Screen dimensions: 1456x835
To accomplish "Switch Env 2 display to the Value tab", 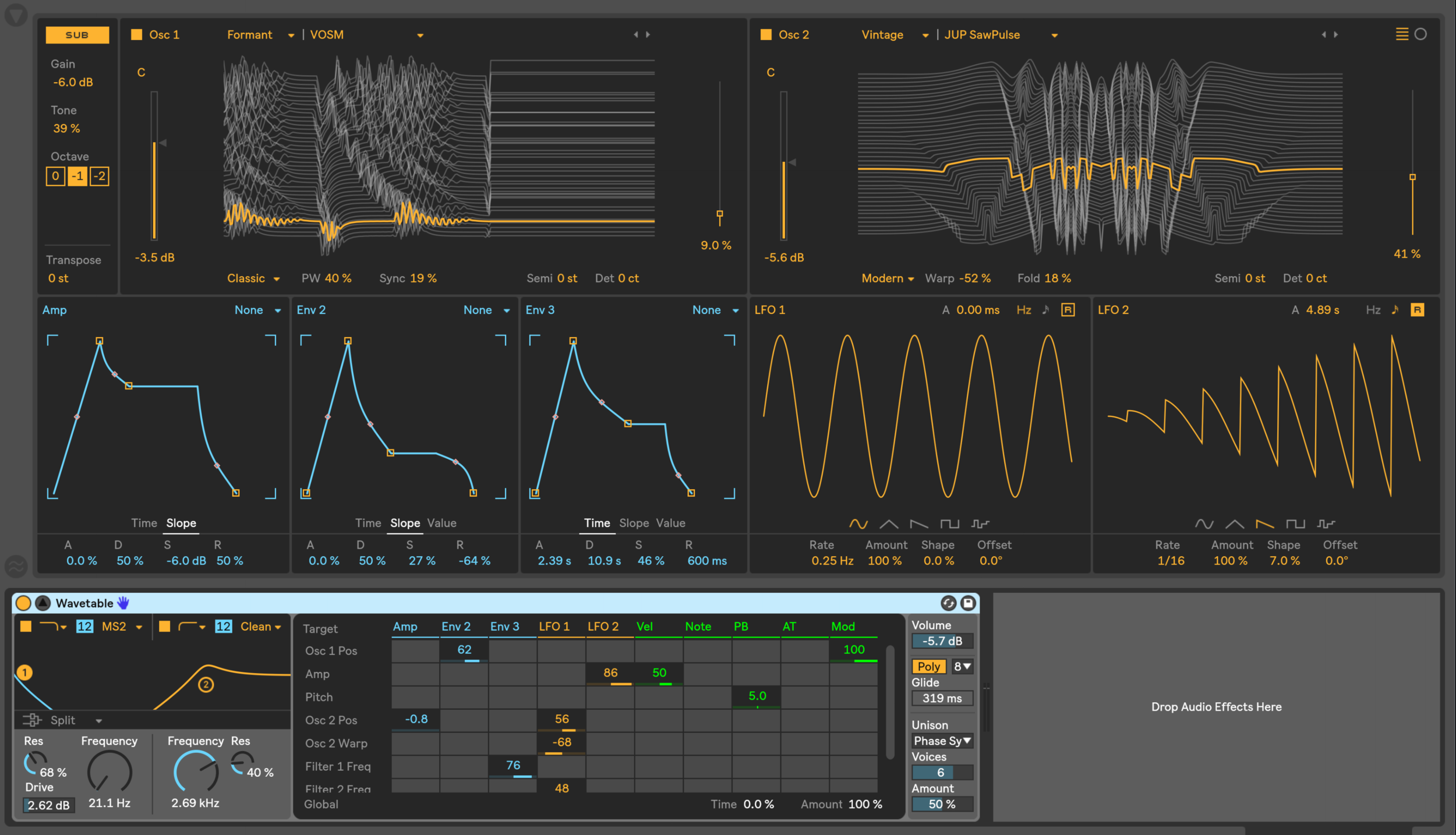I will point(441,523).
